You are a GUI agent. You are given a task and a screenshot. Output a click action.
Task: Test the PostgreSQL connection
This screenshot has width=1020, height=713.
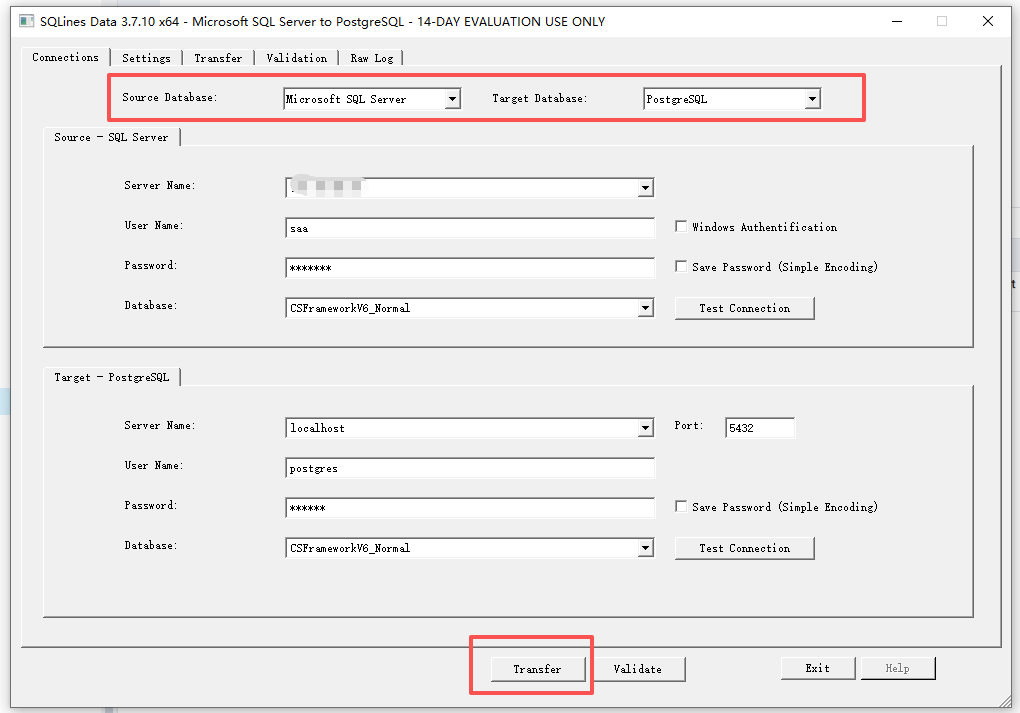[x=744, y=548]
